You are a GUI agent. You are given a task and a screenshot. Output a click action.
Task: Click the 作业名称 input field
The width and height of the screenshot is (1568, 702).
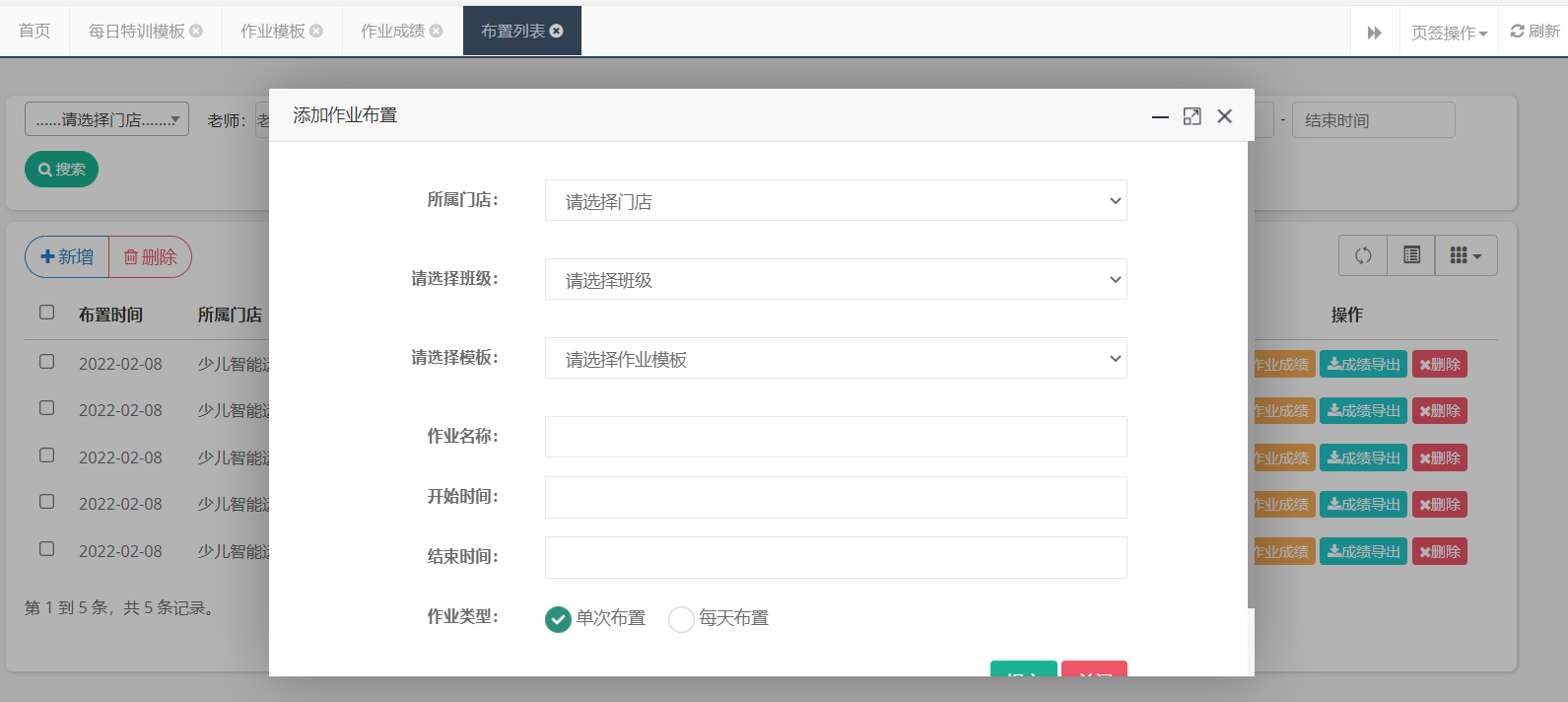[835, 437]
